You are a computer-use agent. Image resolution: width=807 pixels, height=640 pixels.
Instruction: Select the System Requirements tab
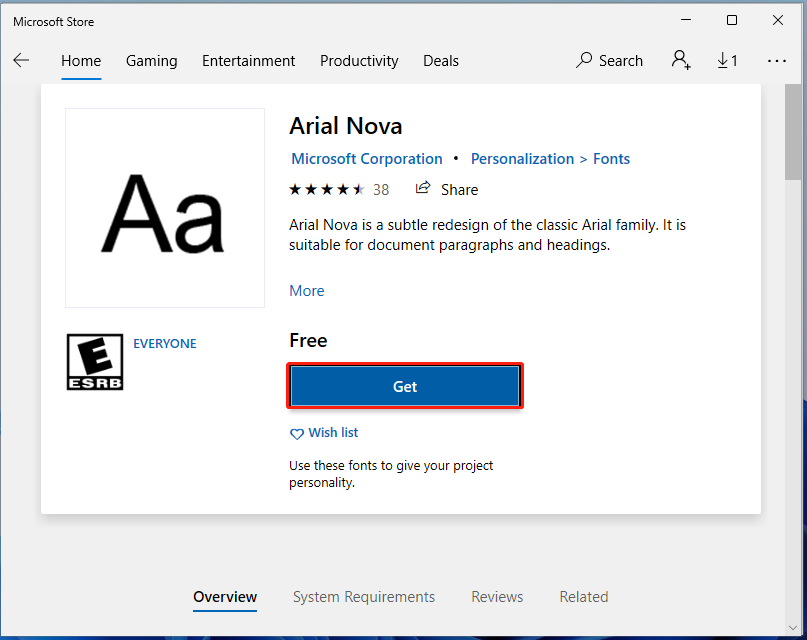click(x=364, y=597)
